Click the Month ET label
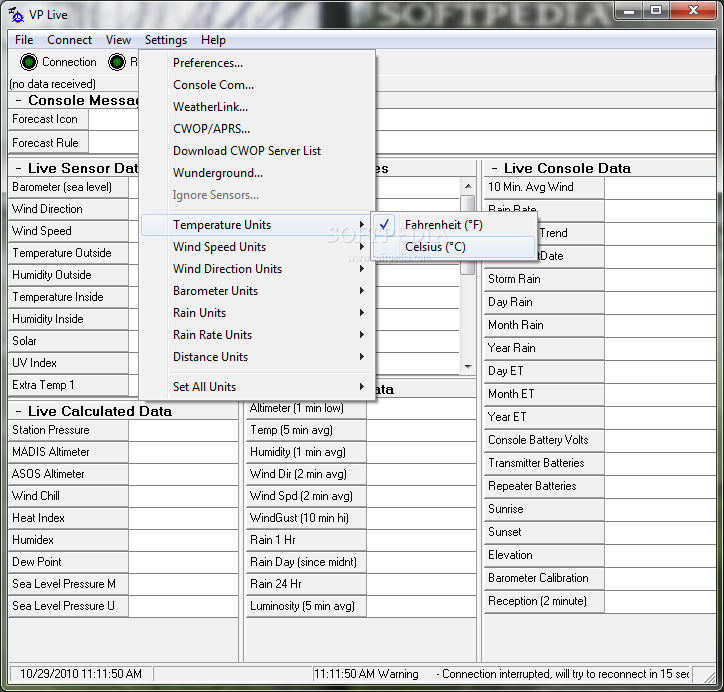Image resolution: width=724 pixels, height=692 pixels. coord(544,394)
